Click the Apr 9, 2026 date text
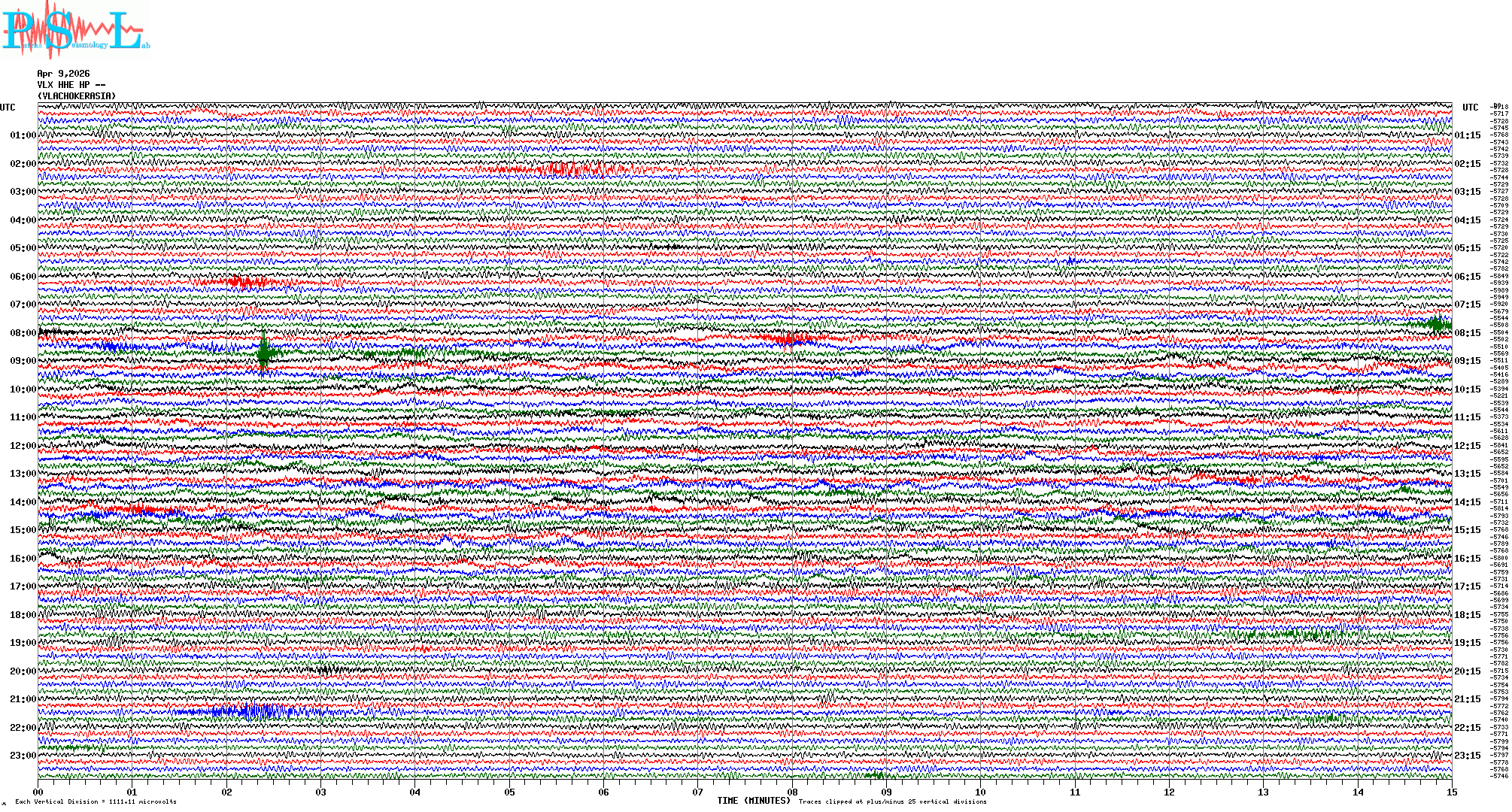This screenshot has height=812, width=1512. coord(63,74)
